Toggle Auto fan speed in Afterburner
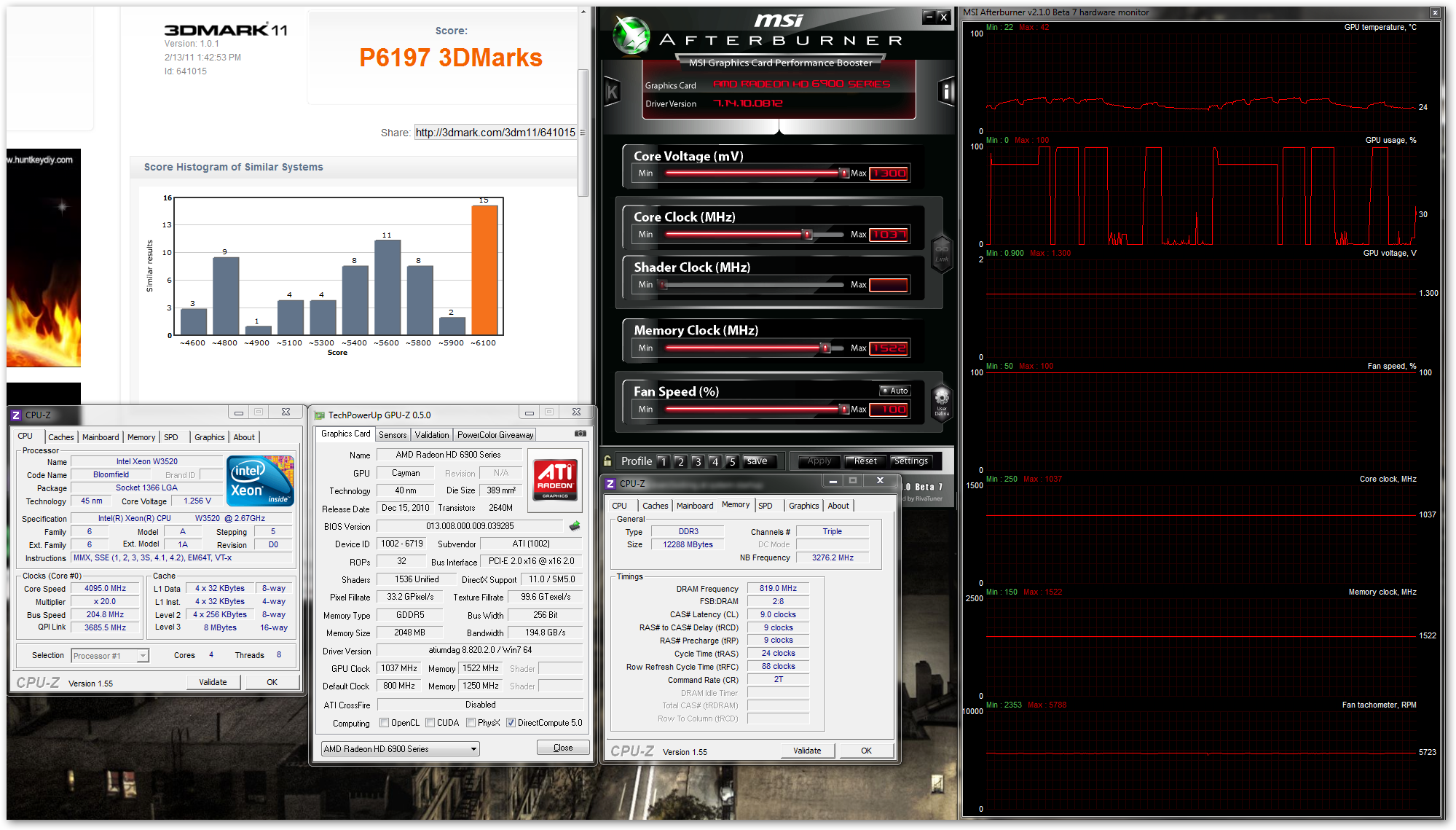This screenshot has width=1456, height=830. pos(895,391)
